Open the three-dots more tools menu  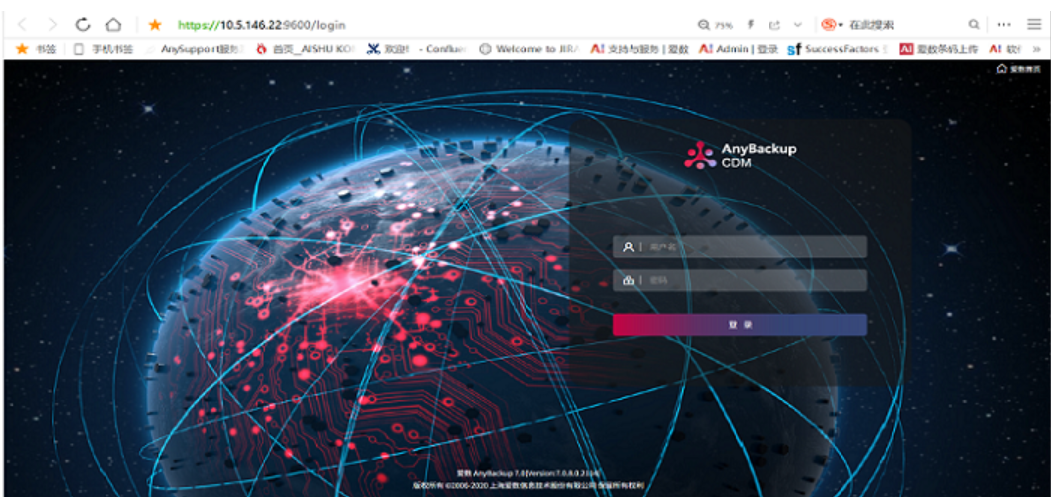1003,25
